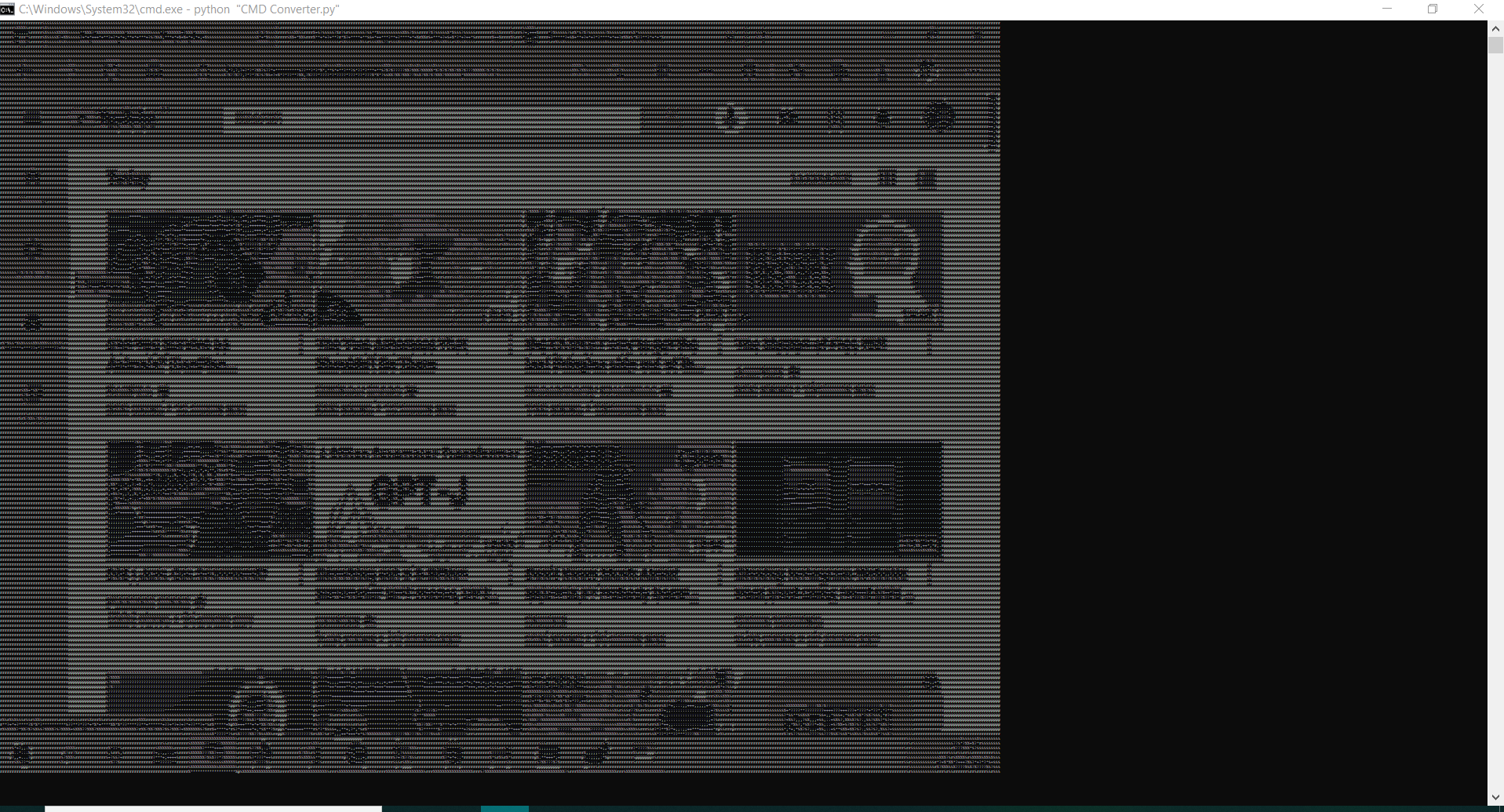Click the scroll-down arrow of the vertical scrollbar
Image resolution: width=1504 pixels, height=812 pixels.
pyautogui.click(x=1497, y=797)
